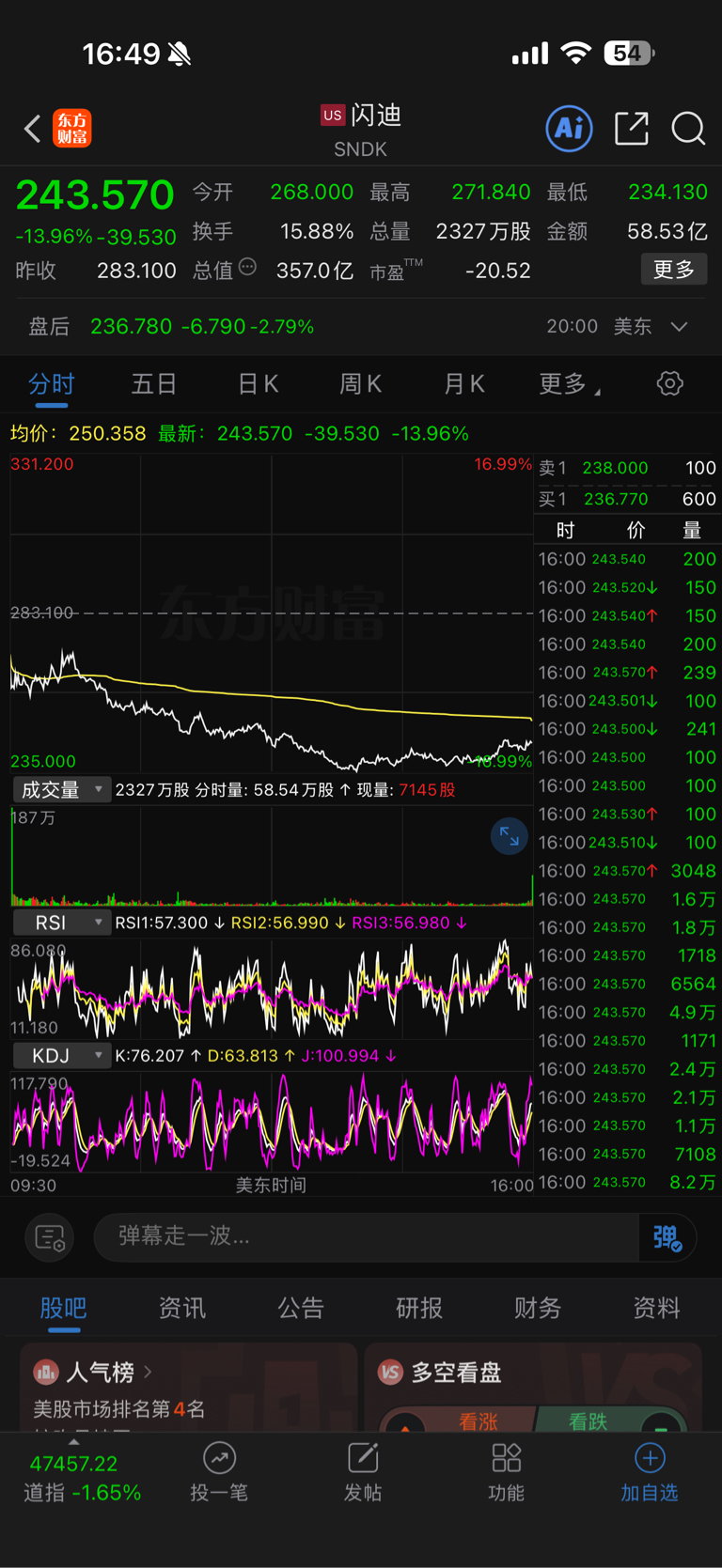722x1568 pixels.
Task: Tap the 买1 236.770 bid row
Action: point(627,499)
